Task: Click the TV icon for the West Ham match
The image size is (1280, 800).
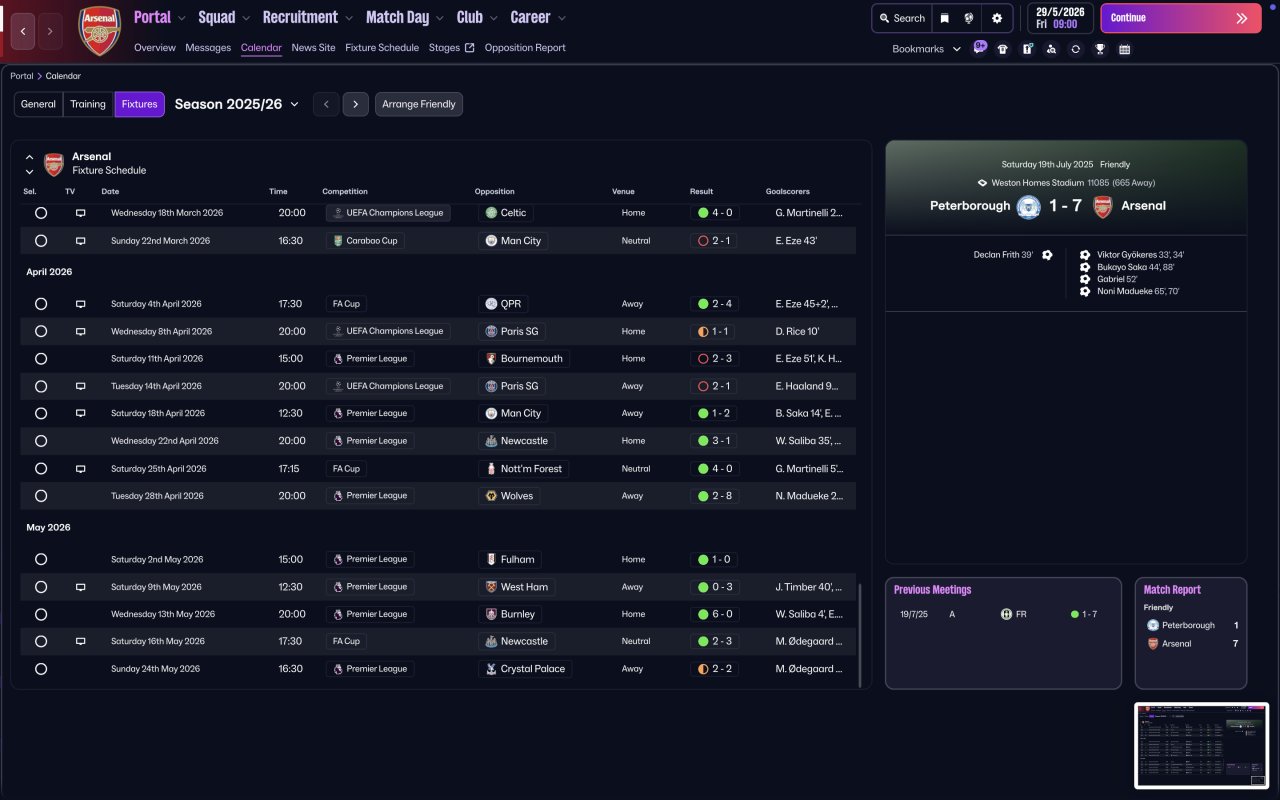Action: [x=81, y=587]
